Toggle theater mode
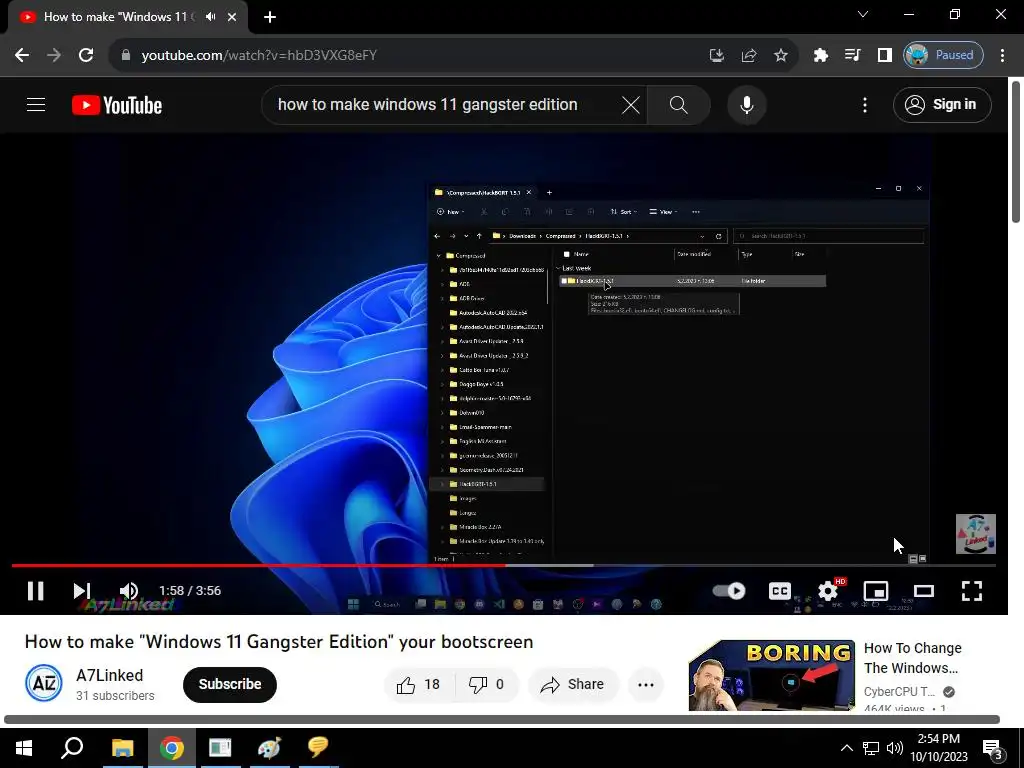1024x768 pixels. click(923, 590)
